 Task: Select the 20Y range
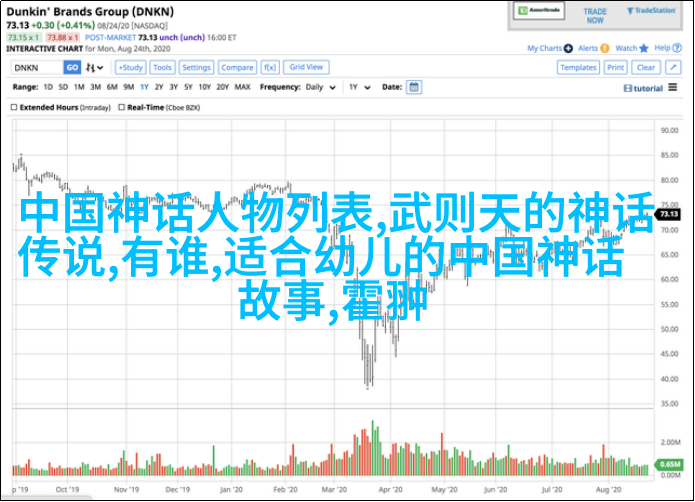tap(223, 87)
